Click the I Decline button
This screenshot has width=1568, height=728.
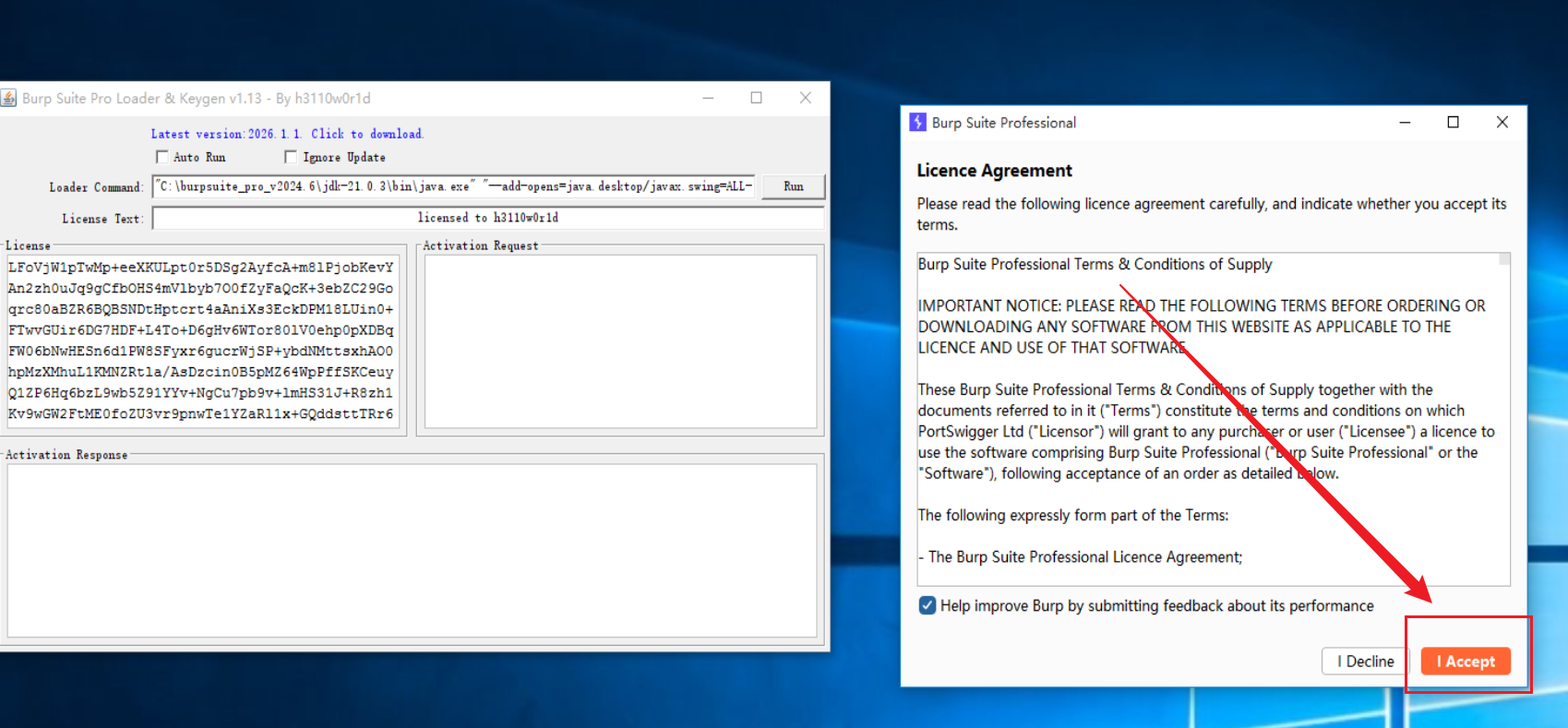coord(1365,662)
